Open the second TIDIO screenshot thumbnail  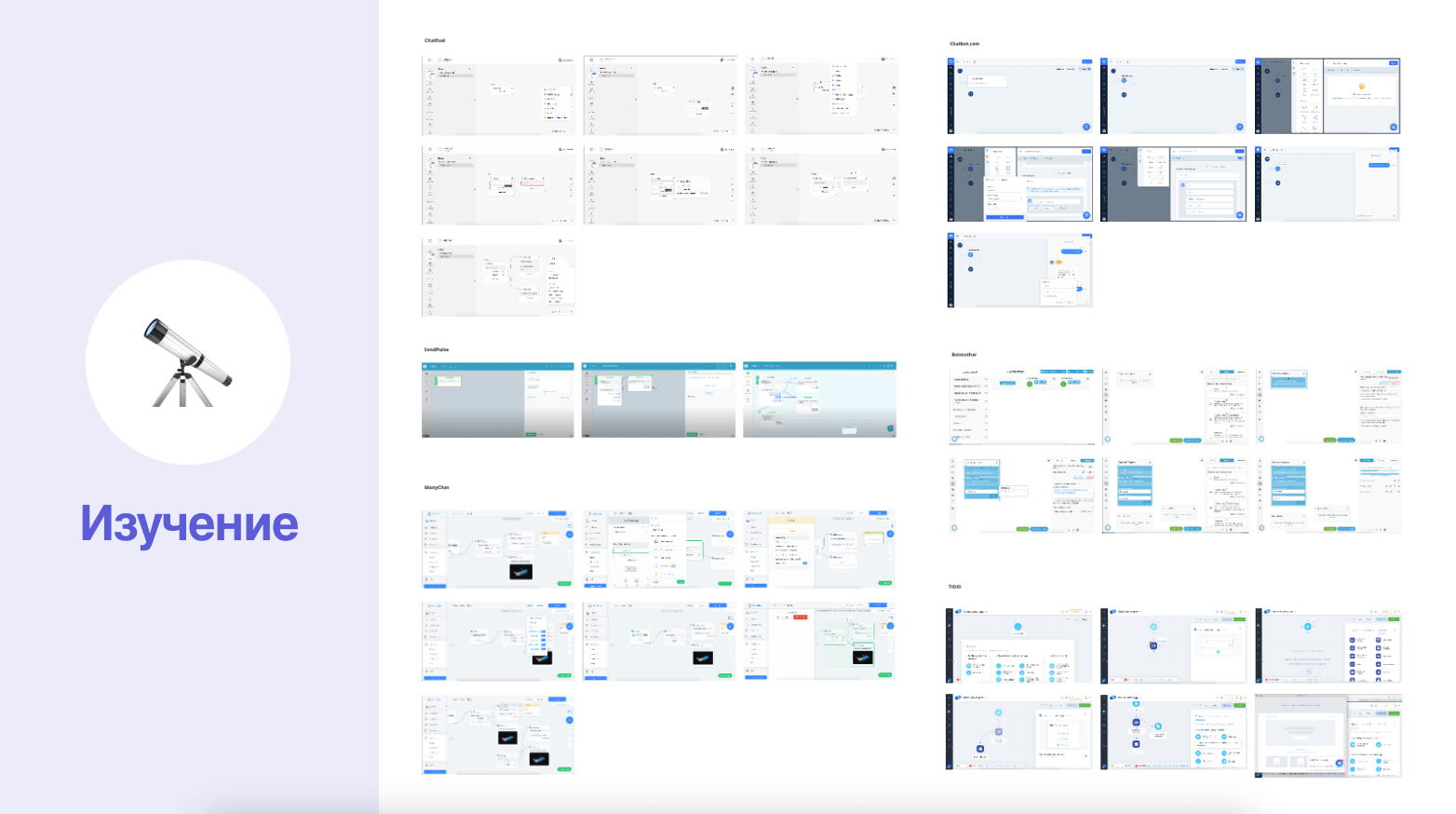pyautogui.click(x=1174, y=646)
